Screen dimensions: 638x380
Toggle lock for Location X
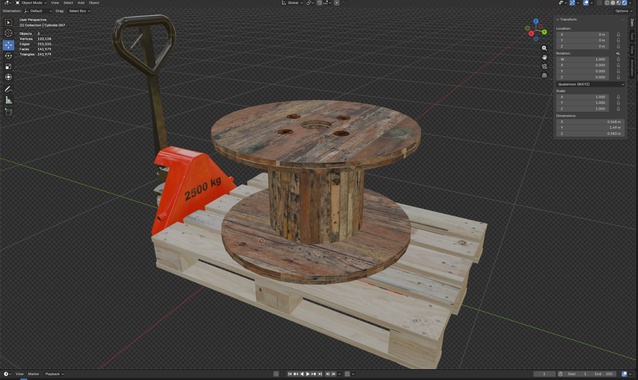(618, 35)
